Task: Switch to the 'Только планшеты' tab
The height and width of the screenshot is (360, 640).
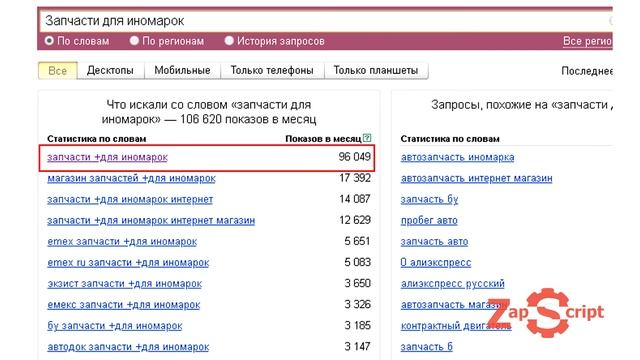Action: [x=376, y=71]
